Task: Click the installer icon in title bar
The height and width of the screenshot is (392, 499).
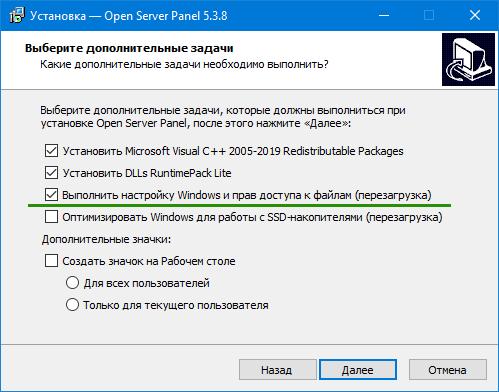Action: pos(16,15)
